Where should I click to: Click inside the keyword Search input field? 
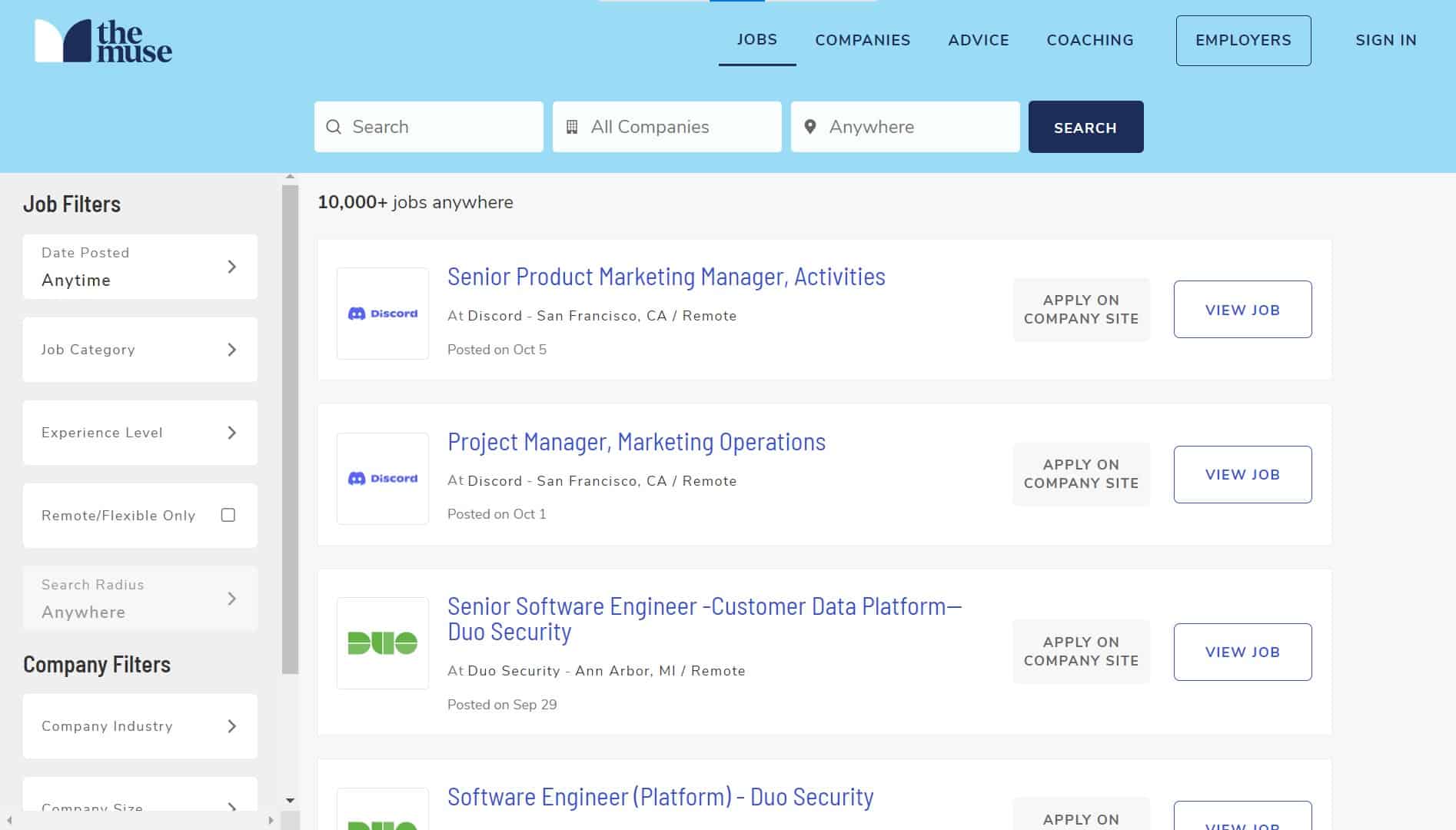point(430,126)
